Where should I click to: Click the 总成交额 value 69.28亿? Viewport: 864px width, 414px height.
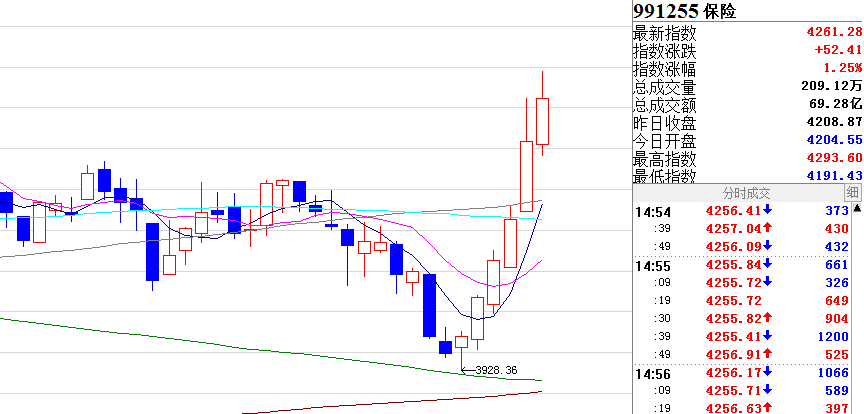coord(836,104)
